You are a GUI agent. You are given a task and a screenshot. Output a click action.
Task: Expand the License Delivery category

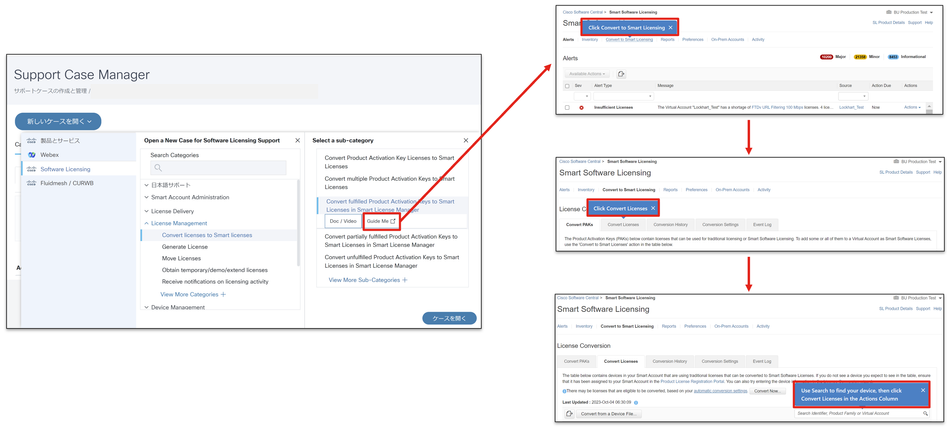(x=169, y=211)
